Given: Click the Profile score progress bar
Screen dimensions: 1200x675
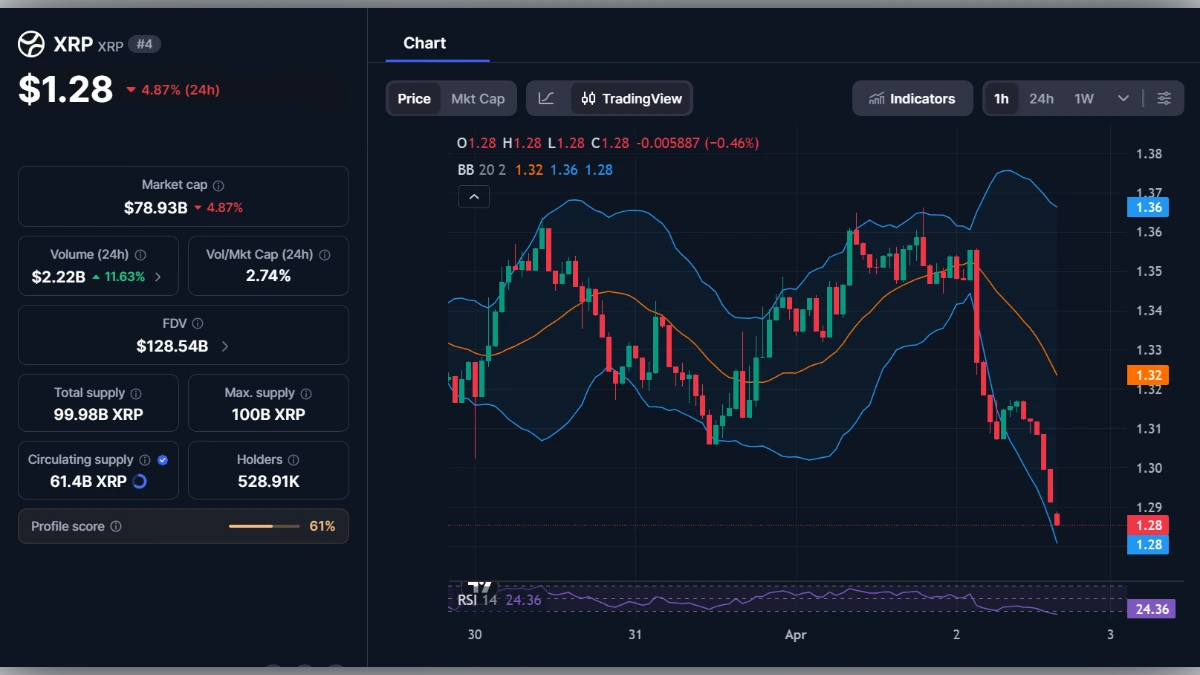Looking at the screenshot, I should click(x=263, y=525).
